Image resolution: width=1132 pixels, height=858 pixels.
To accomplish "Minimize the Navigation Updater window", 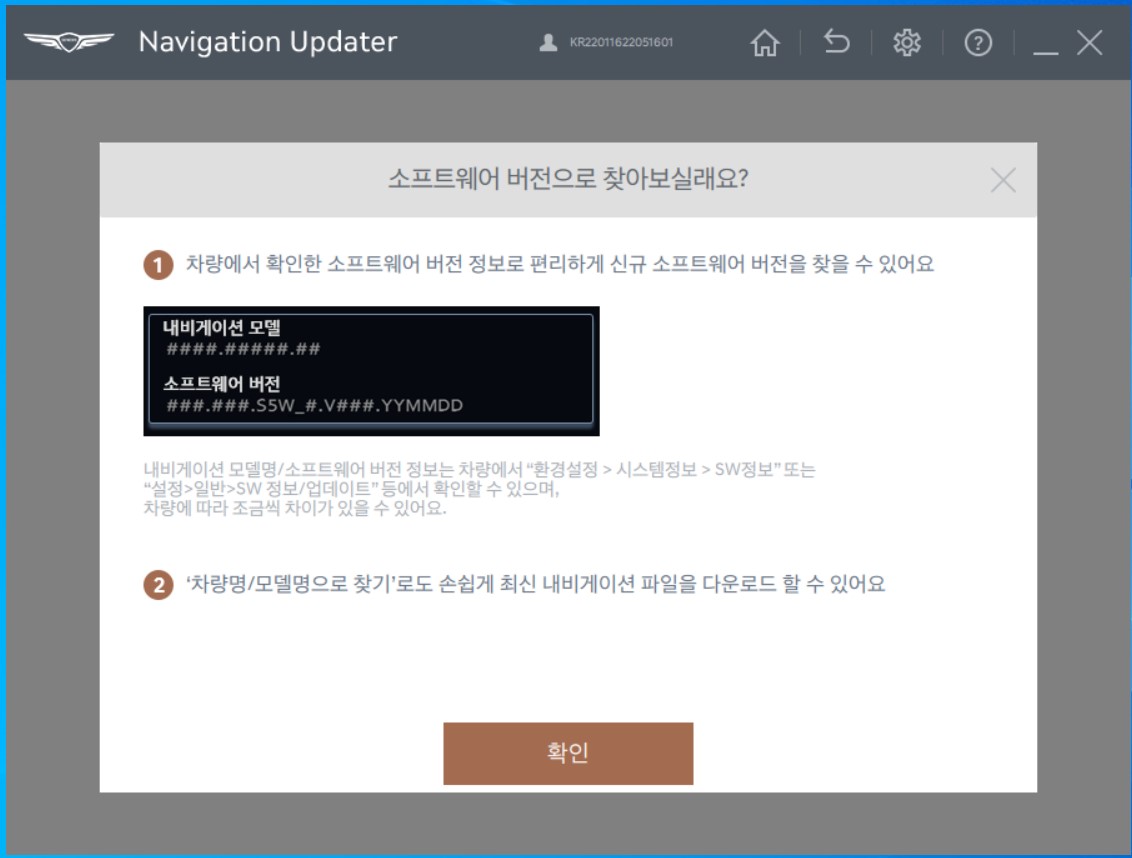I will (x=1045, y=53).
